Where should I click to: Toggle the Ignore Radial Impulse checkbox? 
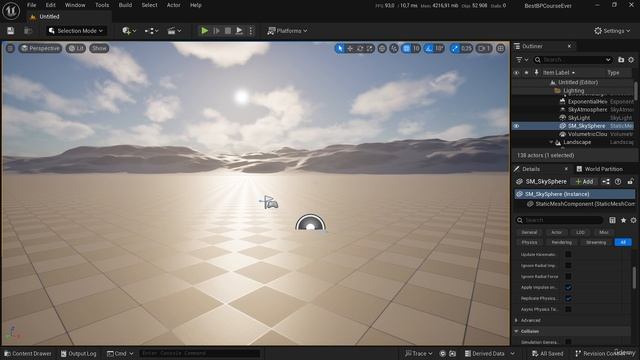pyautogui.click(x=568, y=265)
